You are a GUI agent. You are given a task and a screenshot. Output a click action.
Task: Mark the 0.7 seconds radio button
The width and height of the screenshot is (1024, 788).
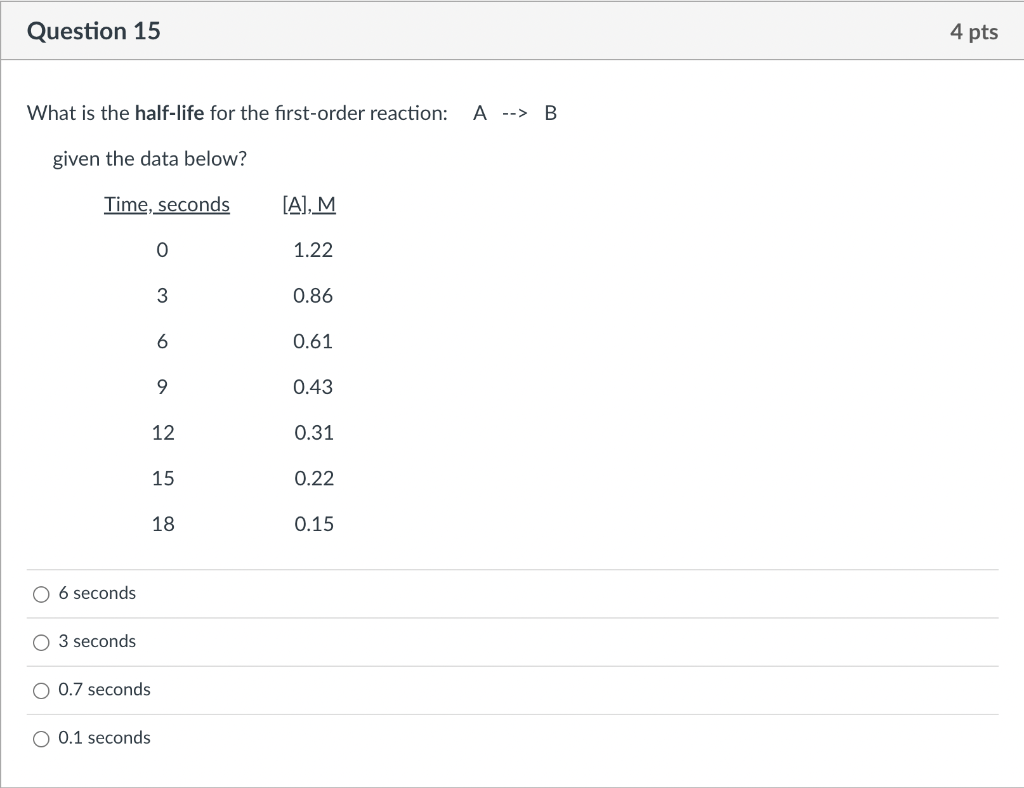point(41,691)
